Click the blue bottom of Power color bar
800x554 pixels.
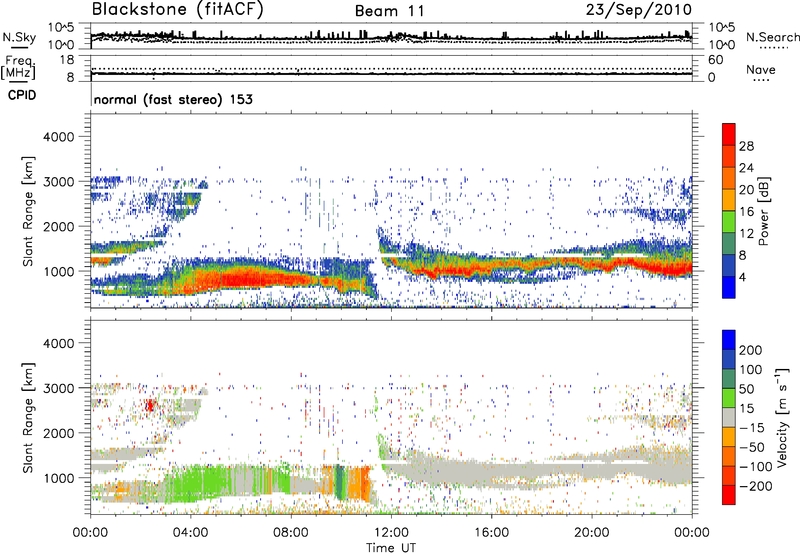tap(729, 287)
